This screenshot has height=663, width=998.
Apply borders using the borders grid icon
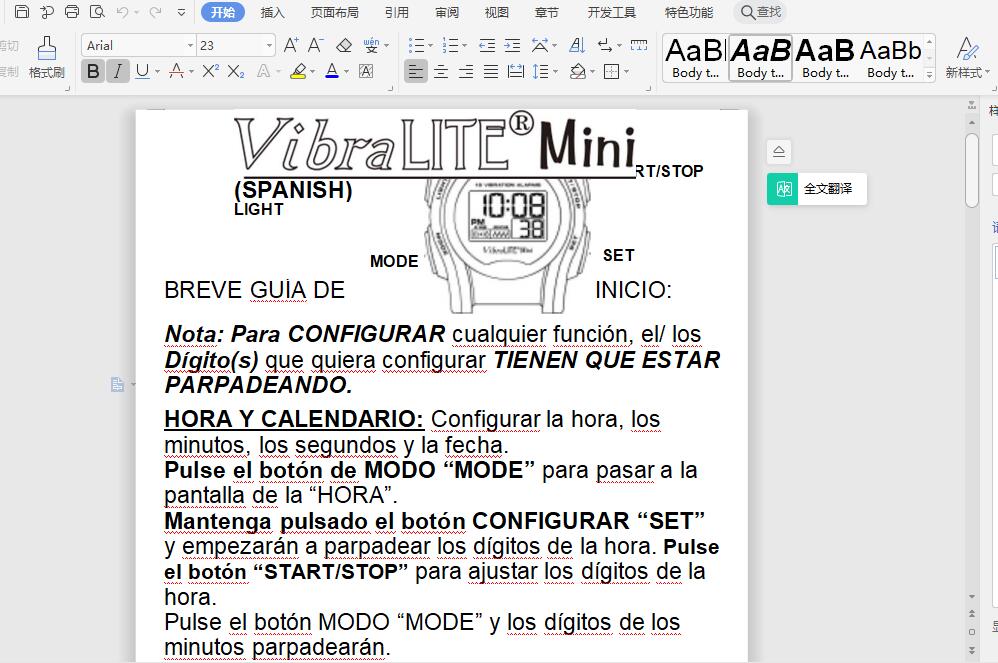click(x=611, y=71)
